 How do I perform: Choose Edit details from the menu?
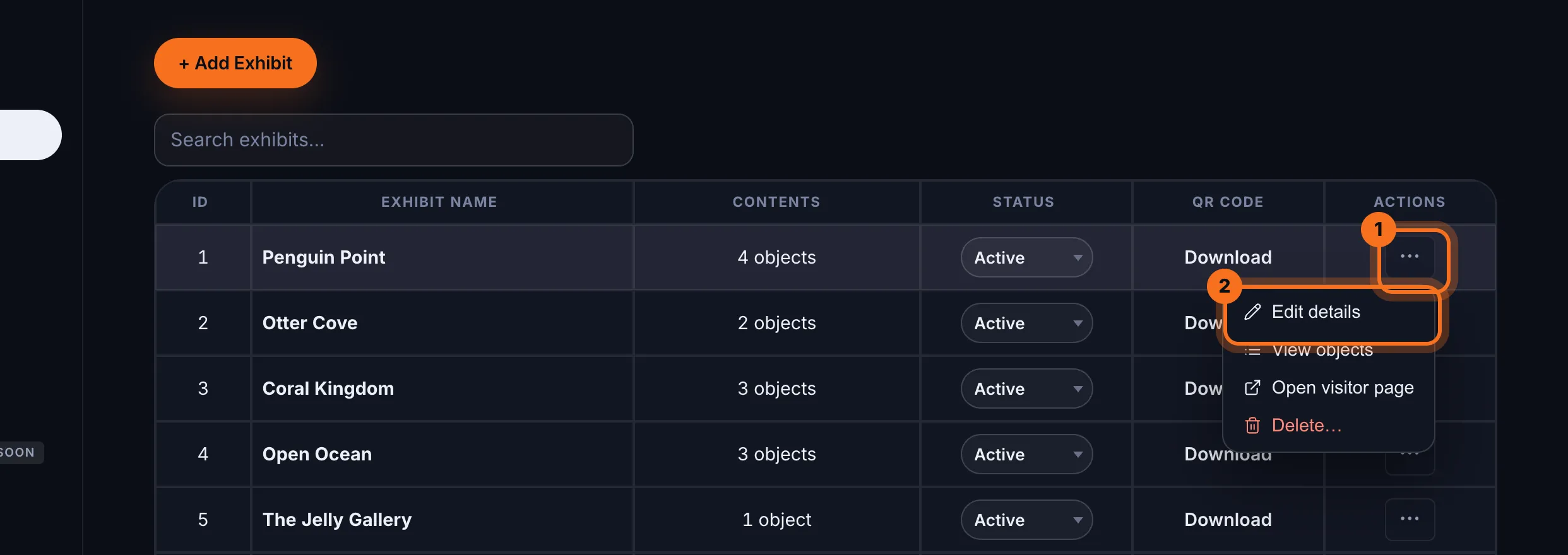pyautogui.click(x=1329, y=312)
